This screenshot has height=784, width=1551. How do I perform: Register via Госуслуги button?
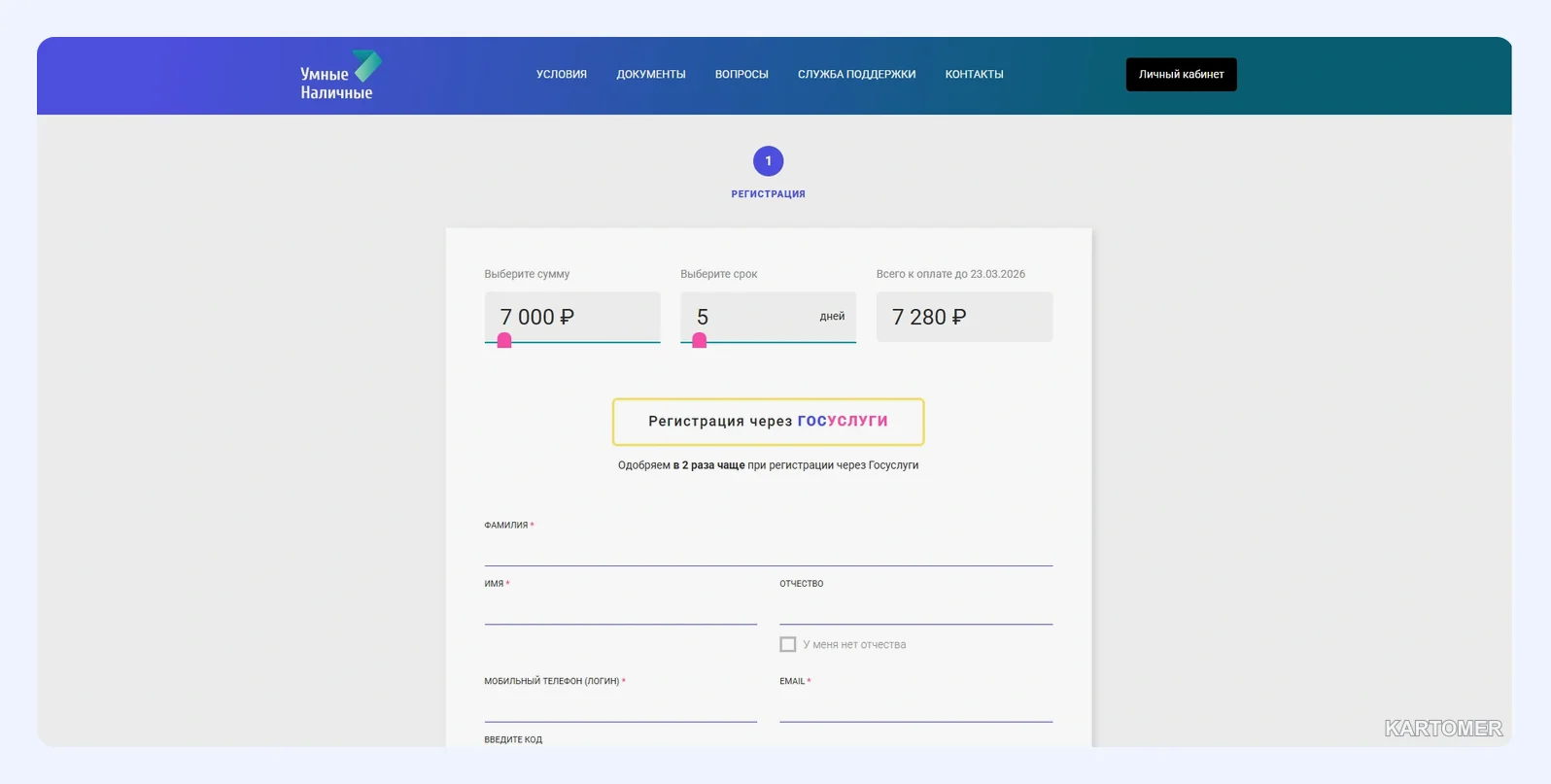click(x=768, y=422)
